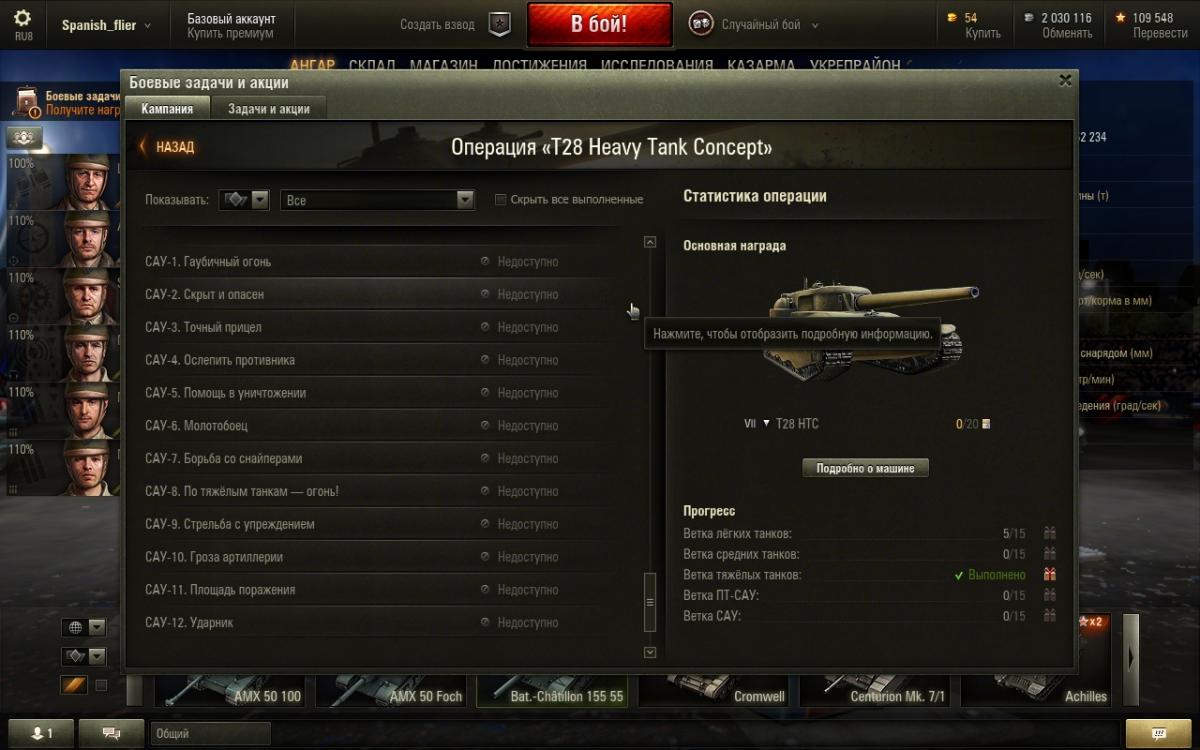Open the settings gear menu

[22, 19]
